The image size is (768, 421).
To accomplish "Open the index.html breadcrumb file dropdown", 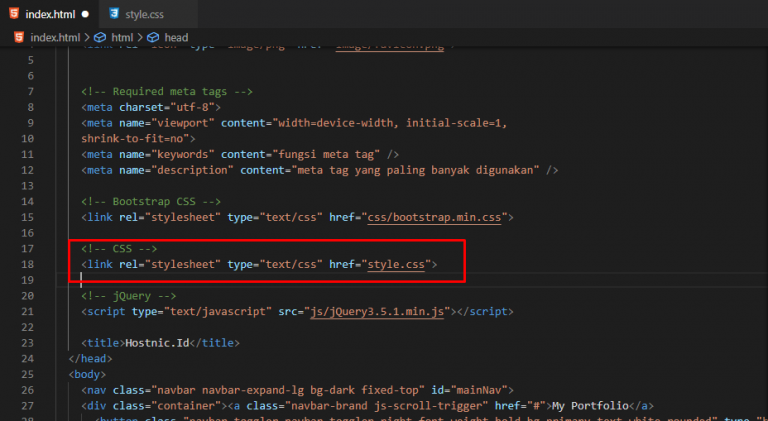I will [55, 38].
